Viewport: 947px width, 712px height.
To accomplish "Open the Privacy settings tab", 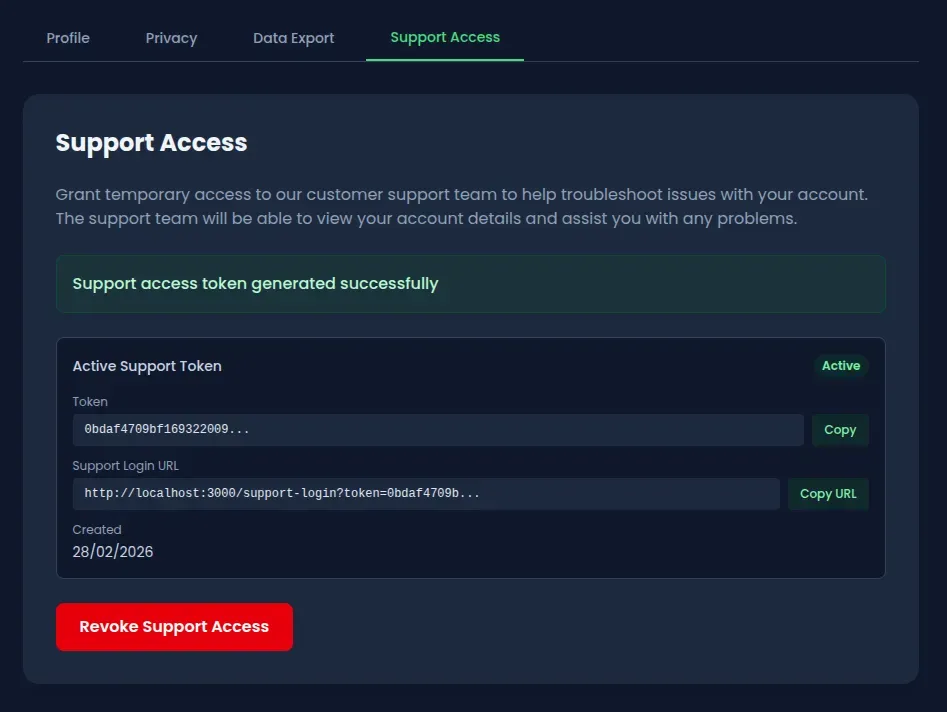I will click(x=171, y=38).
